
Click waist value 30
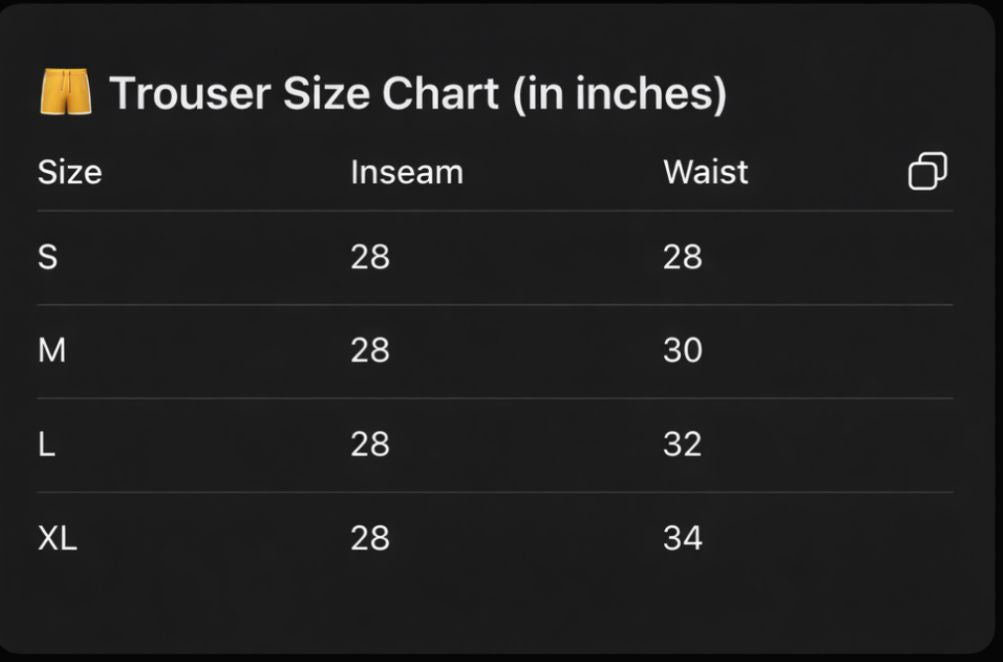click(x=682, y=351)
